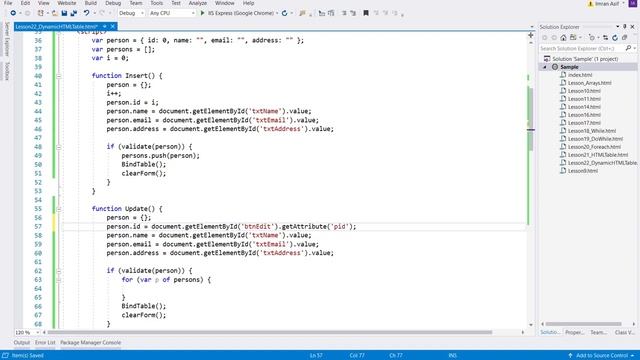Click the Increase Indent toolbar icon
Viewport: 640px width, 360px height.
point(331,13)
